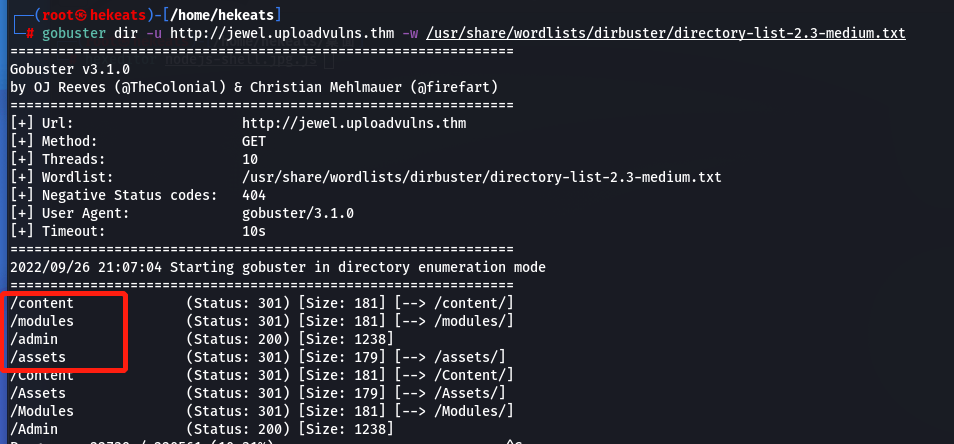Click the Gobuster v3.1.0 version line

(68, 69)
